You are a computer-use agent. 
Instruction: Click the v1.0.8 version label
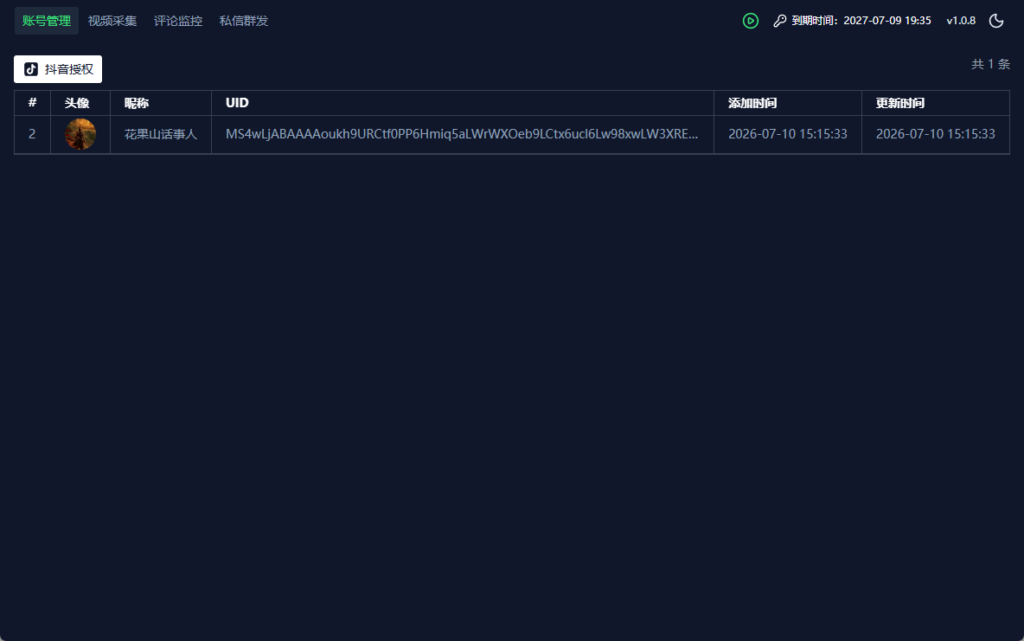point(961,21)
